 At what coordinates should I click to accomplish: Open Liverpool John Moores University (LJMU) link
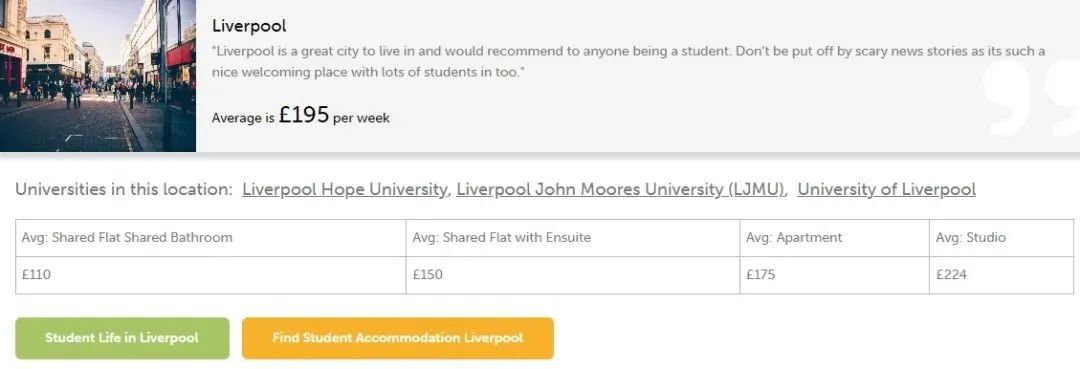coord(621,189)
